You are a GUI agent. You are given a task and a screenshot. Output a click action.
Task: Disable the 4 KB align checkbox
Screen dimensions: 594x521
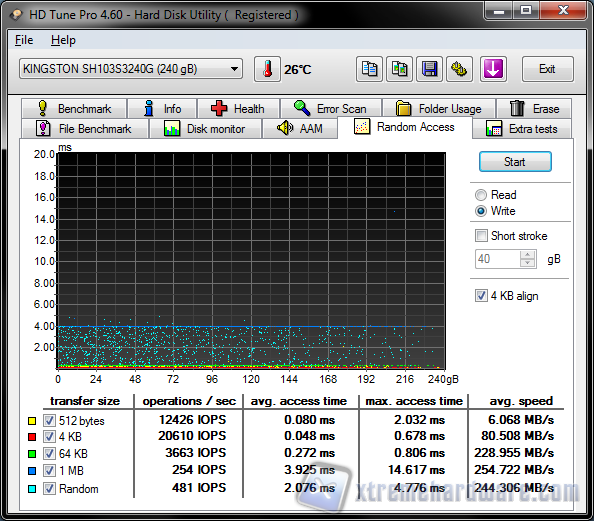click(x=481, y=295)
